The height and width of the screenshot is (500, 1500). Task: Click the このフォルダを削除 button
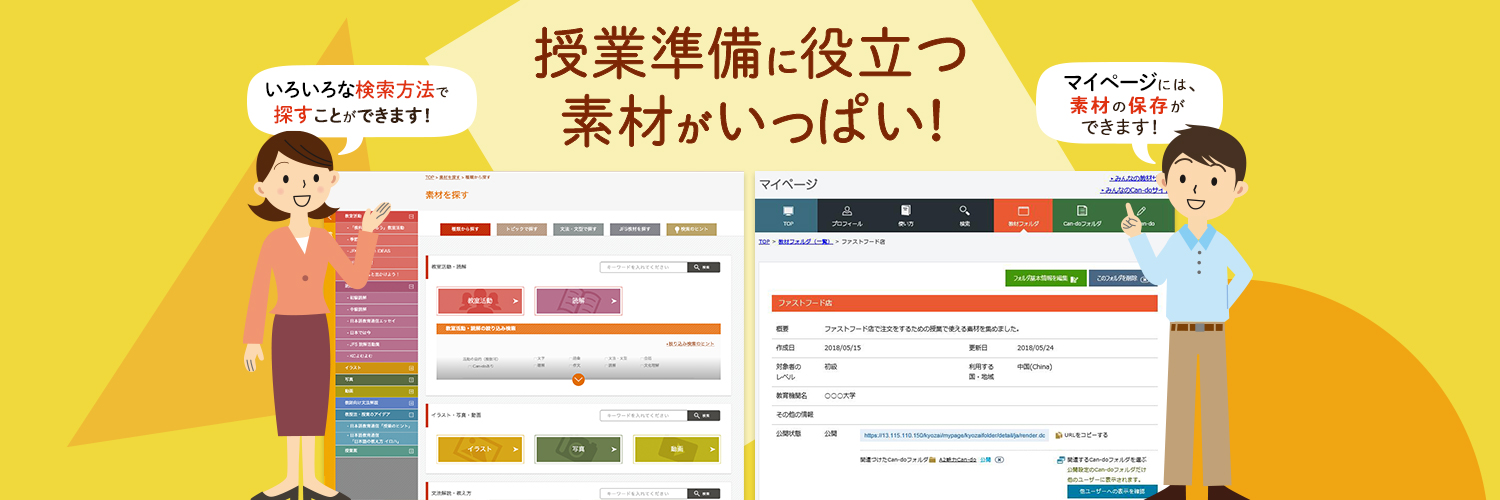(1123, 278)
